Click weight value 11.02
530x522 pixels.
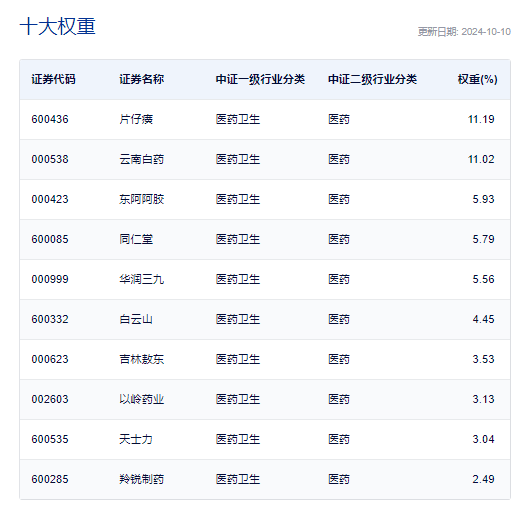481,159
